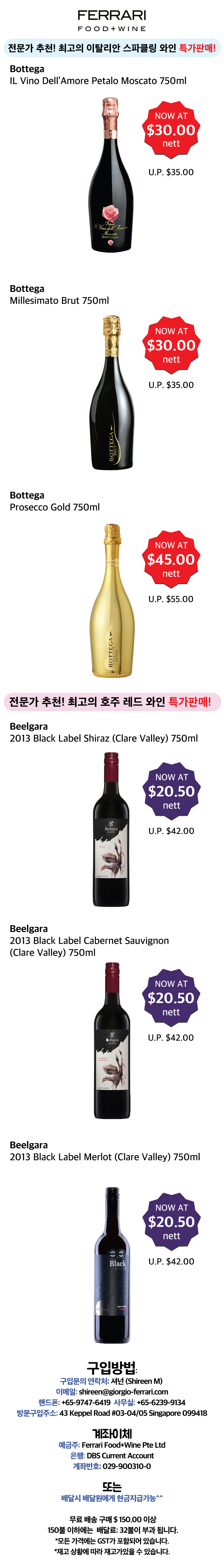
Task: Click the Ferrari Food+Wine logo
Action: (112, 20)
